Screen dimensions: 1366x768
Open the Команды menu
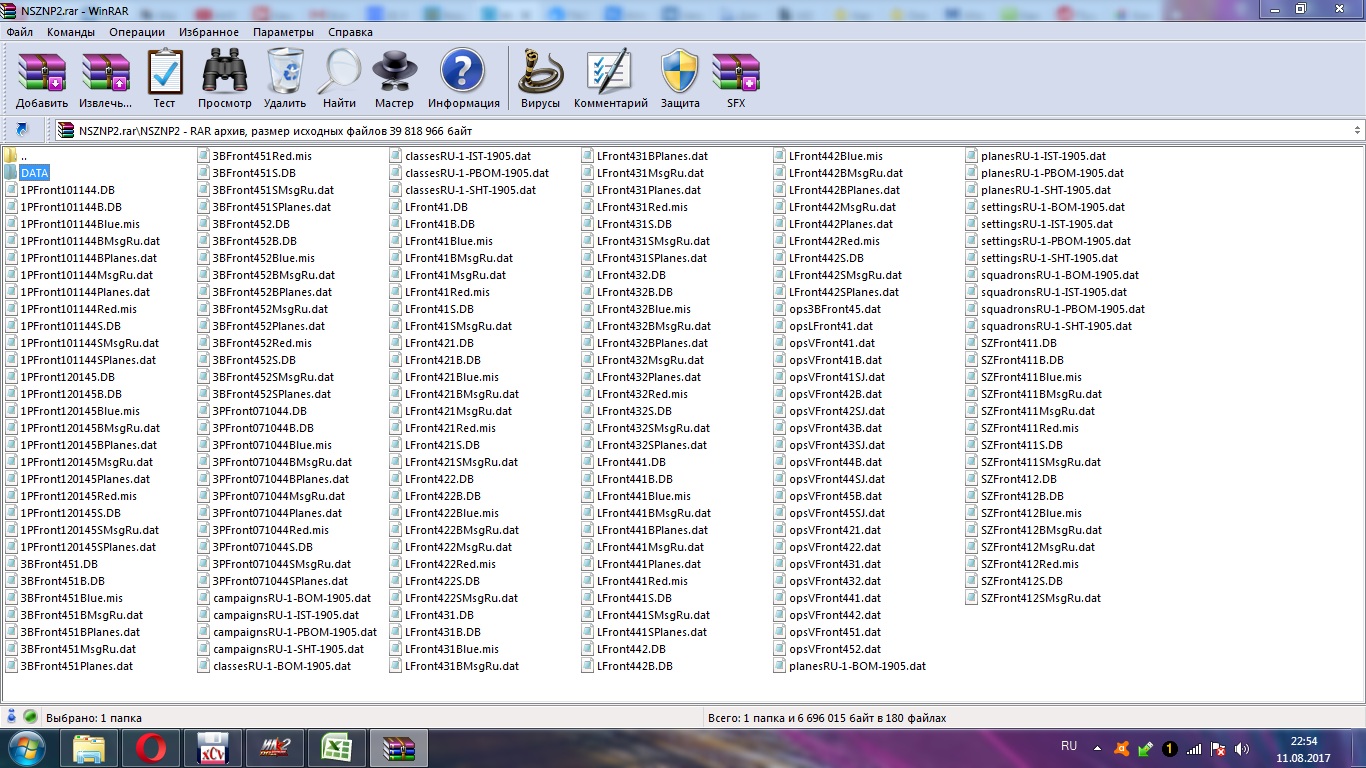71,32
